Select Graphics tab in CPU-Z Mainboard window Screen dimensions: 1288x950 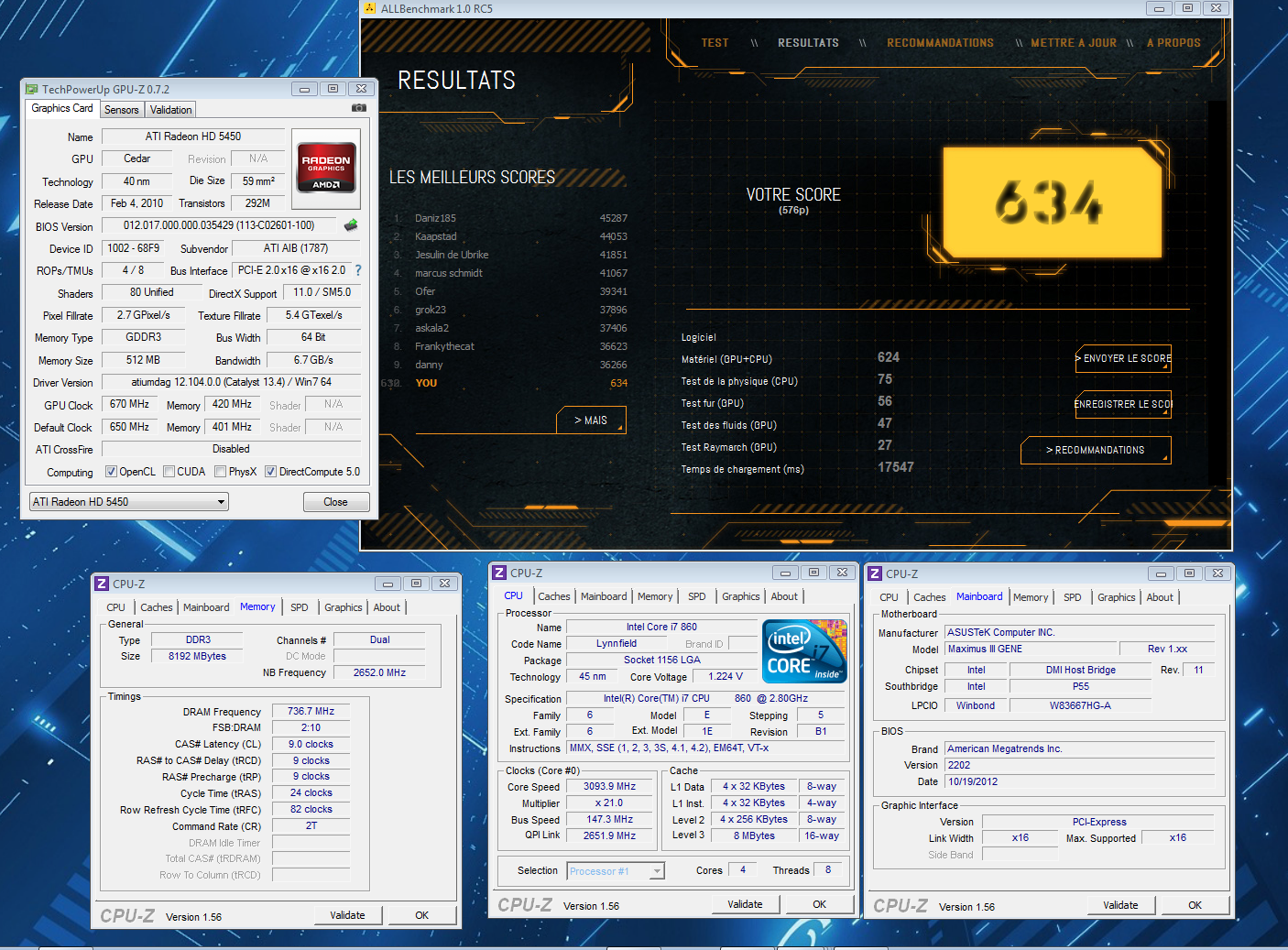pyautogui.click(x=1117, y=597)
